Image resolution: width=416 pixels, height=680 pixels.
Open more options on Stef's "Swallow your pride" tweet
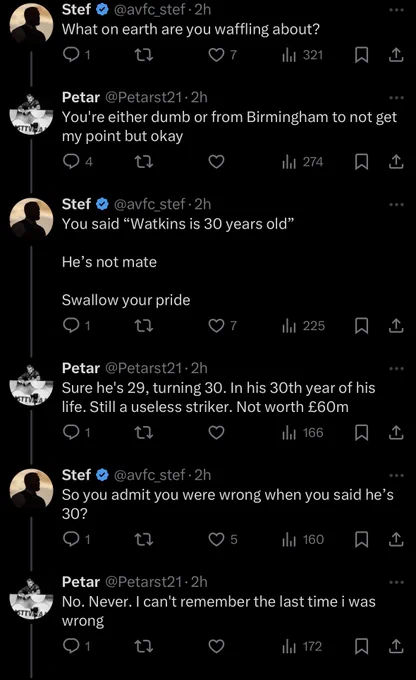click(396, 205)
